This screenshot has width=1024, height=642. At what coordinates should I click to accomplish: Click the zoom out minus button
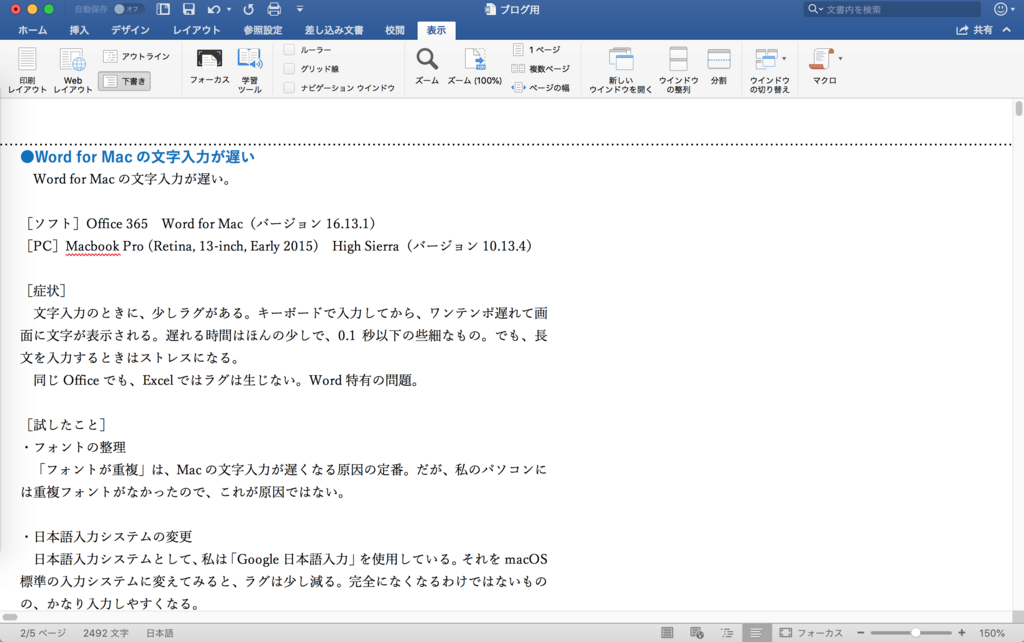tap(861, 633)
